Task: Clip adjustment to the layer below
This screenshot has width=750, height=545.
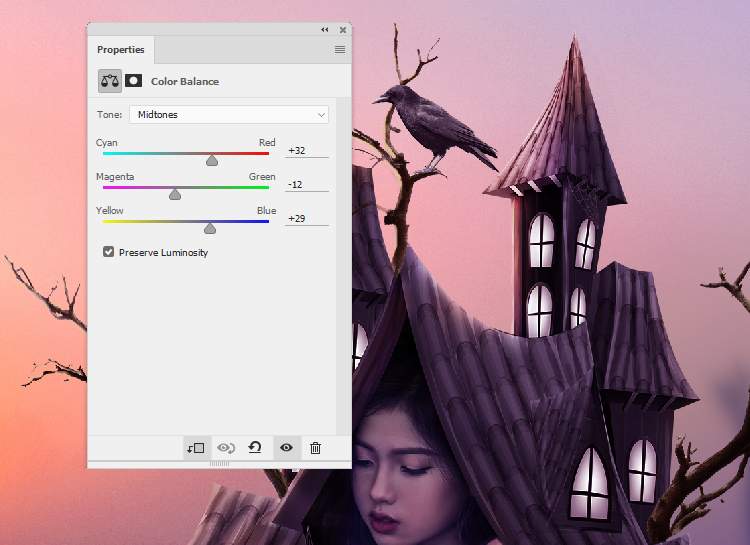Action: (x=196, y=448)
